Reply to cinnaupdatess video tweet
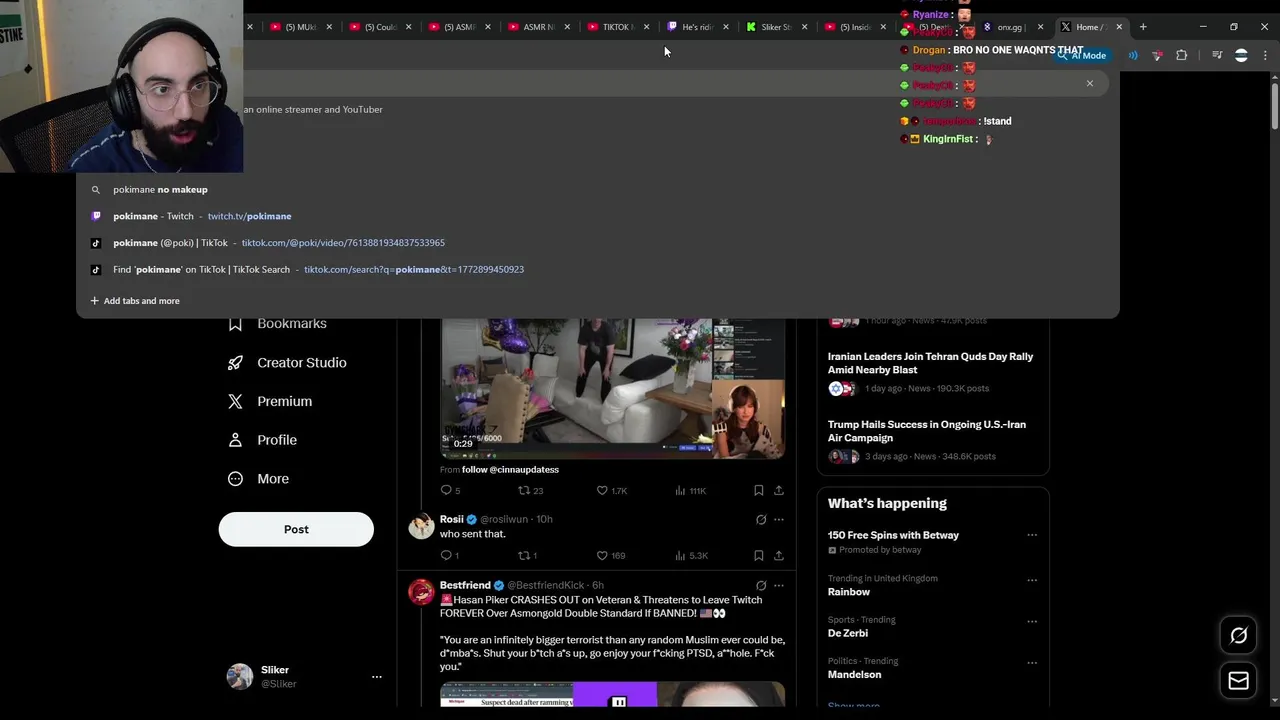This screenshot has width=1280, height=720. pos(451,490)
